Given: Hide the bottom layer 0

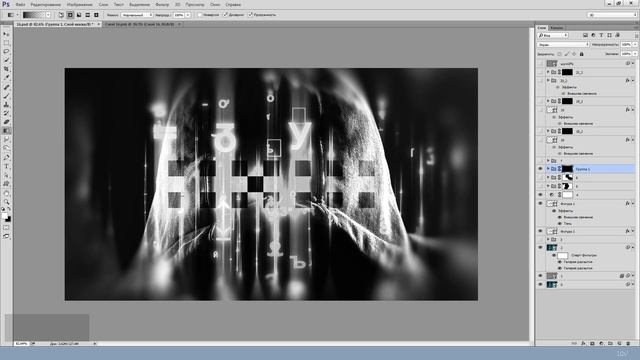Looking at the screenshot, I should tap(540, 284).
